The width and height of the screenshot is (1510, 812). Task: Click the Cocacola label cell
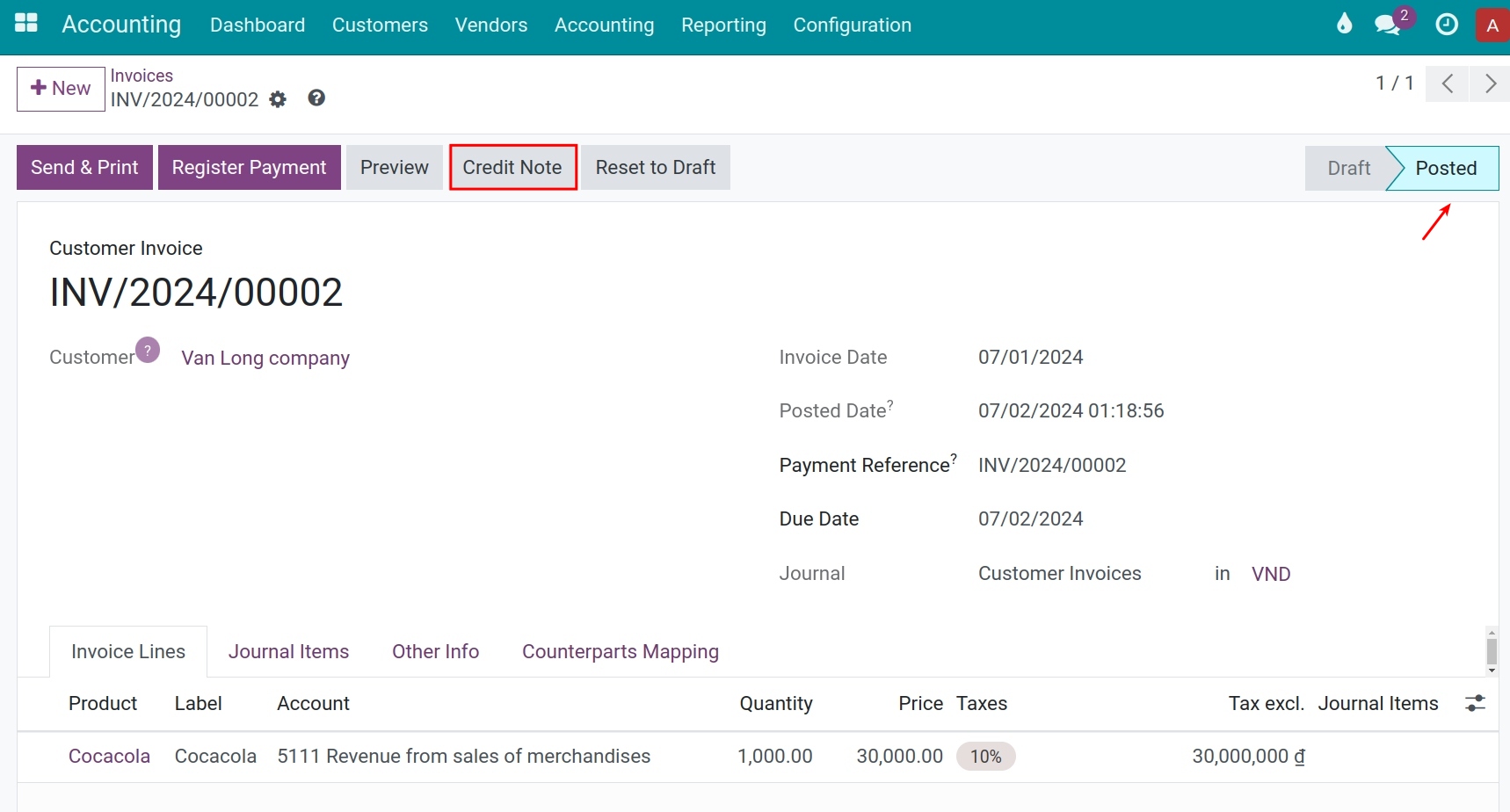coord(215,756)
